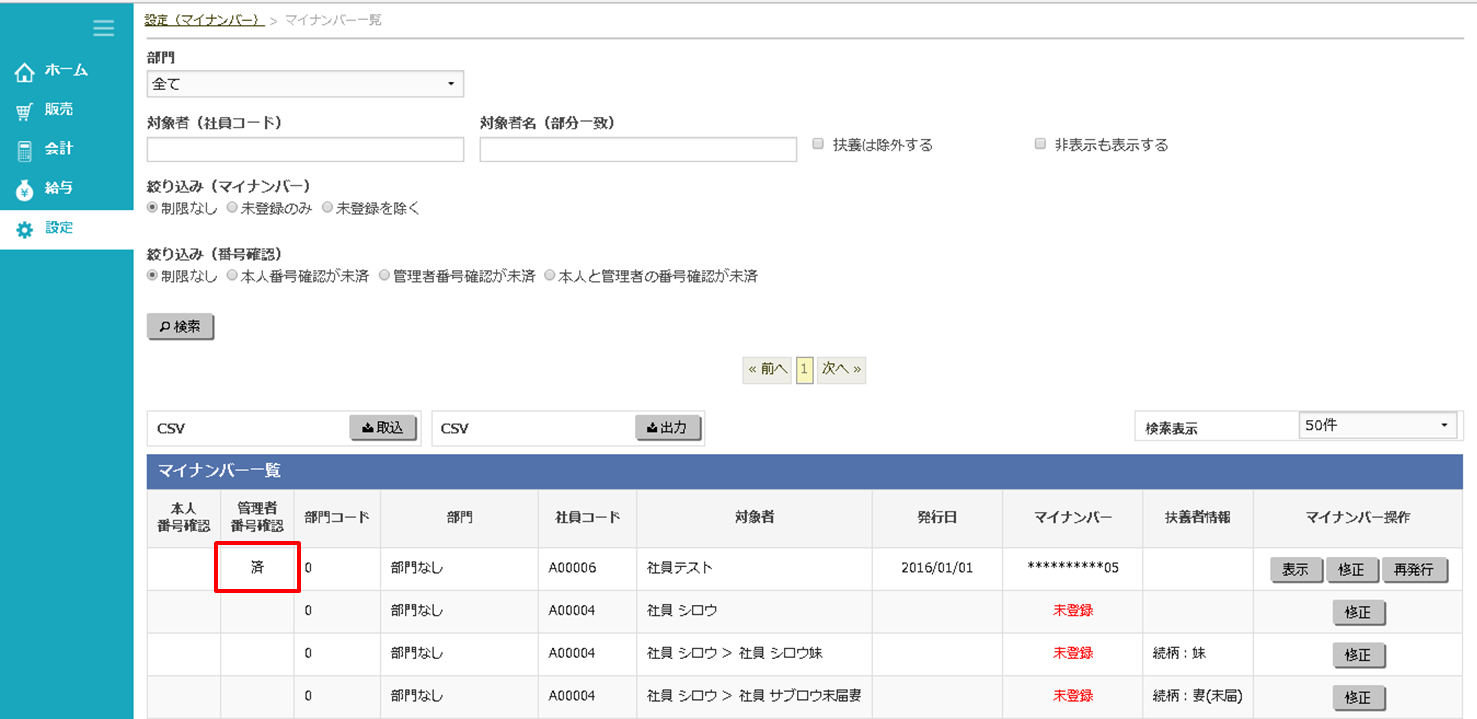Screen dimensions: 1477x719
Task: Click the 対象者名 partial-match input field
Action: coord(638,150)
